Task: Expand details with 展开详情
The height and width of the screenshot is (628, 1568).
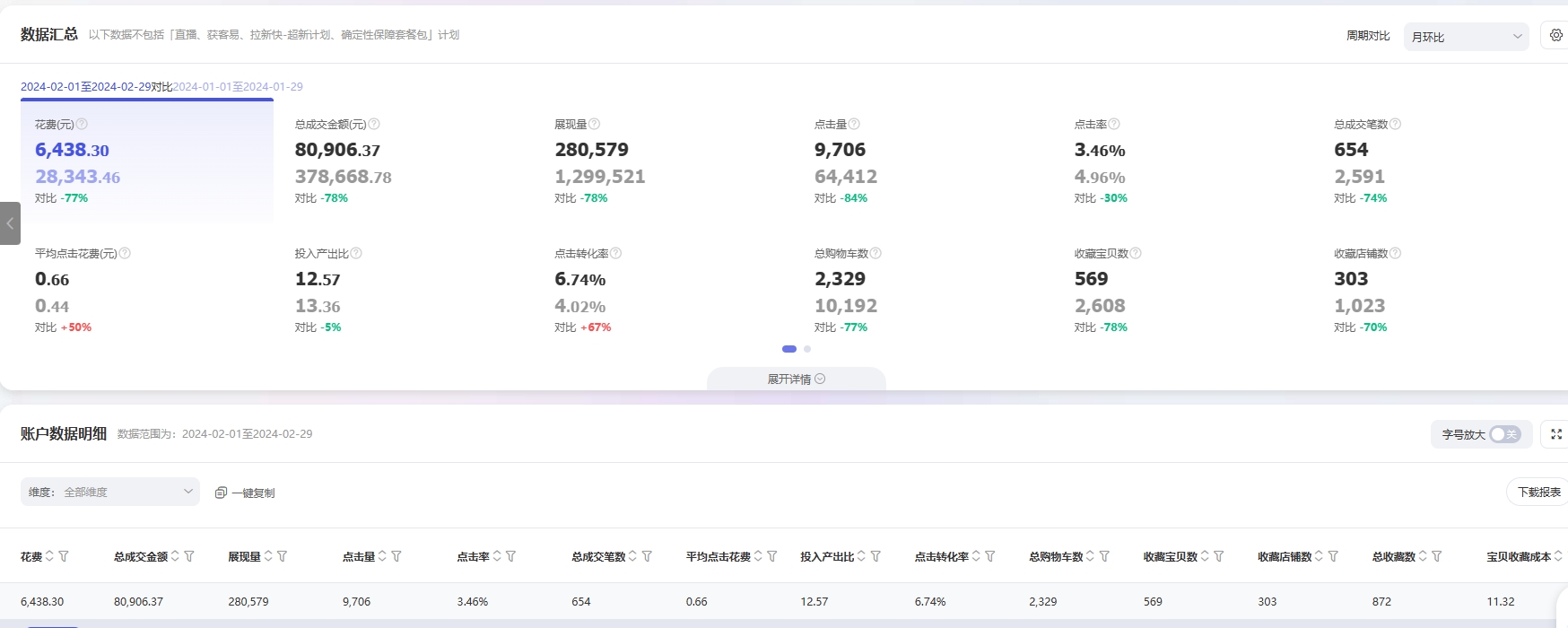Action: [x=796, y=379]
